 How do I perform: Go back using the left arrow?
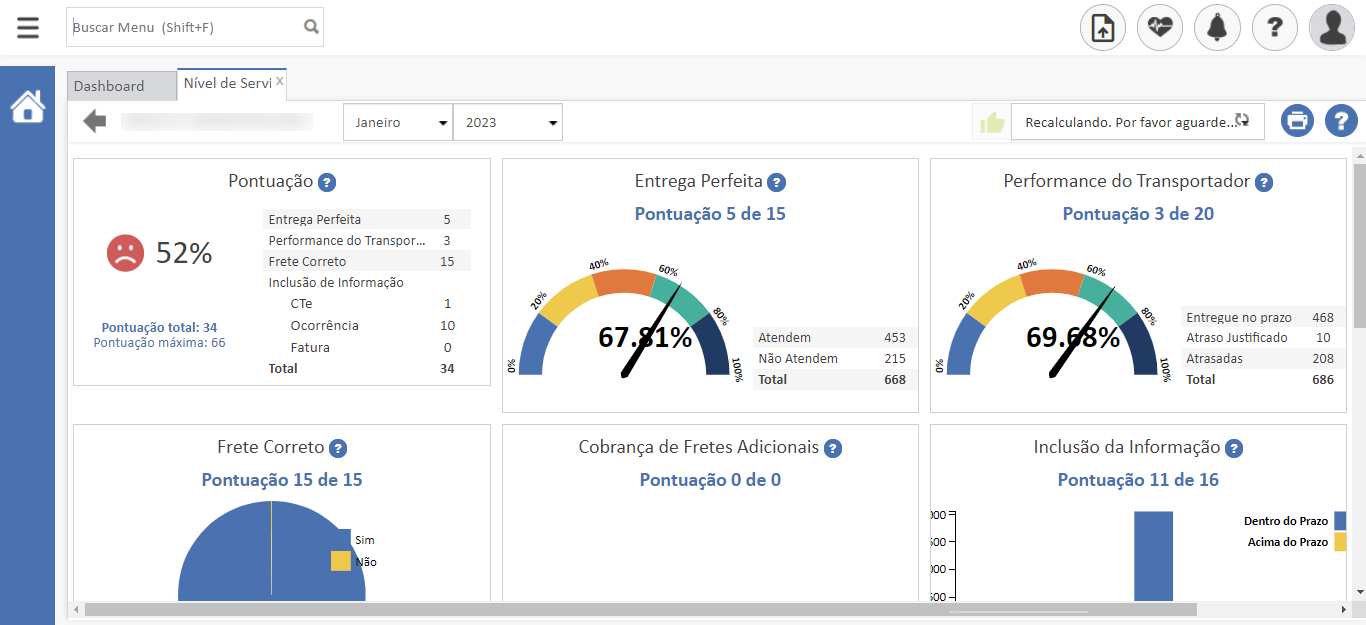(95, 122)
